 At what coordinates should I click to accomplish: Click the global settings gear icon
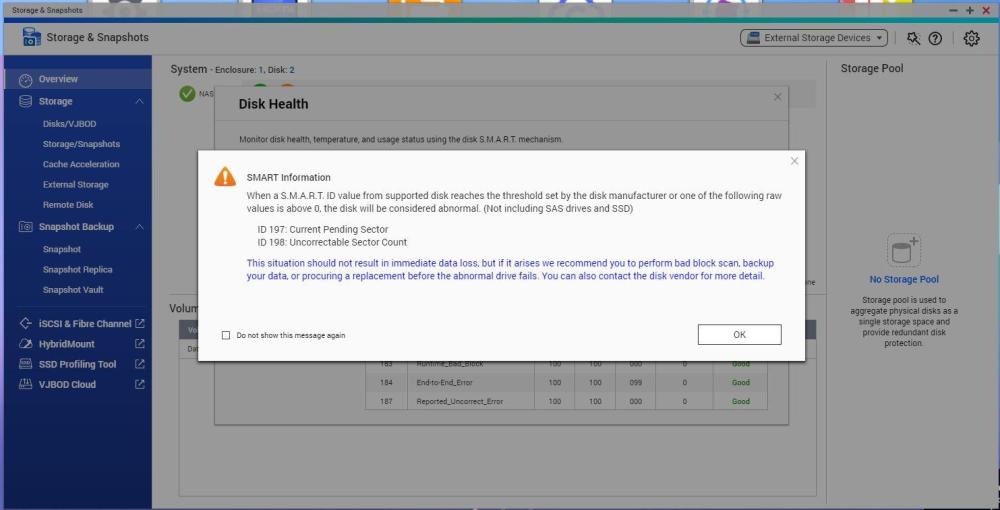(971, 38)
